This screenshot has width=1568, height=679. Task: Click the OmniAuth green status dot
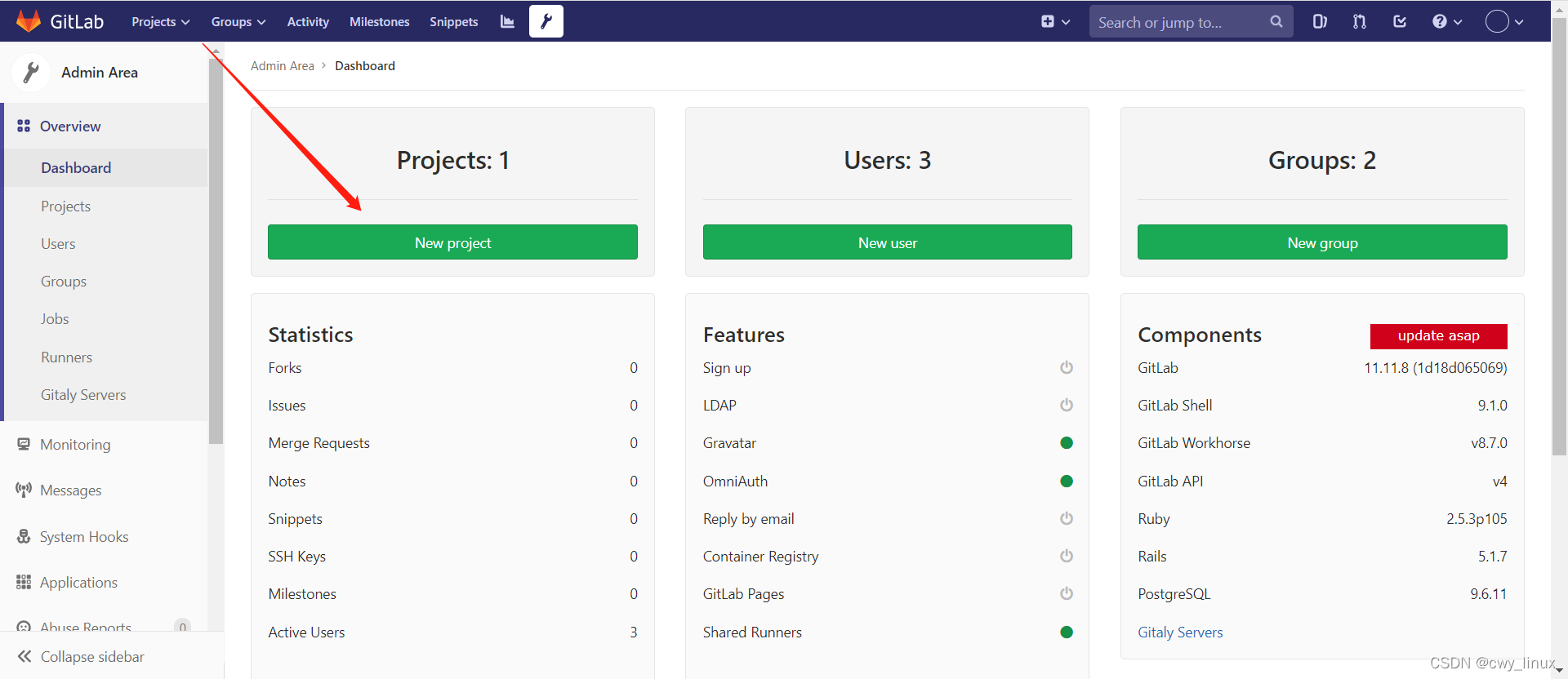click(x=1067, y=482)
